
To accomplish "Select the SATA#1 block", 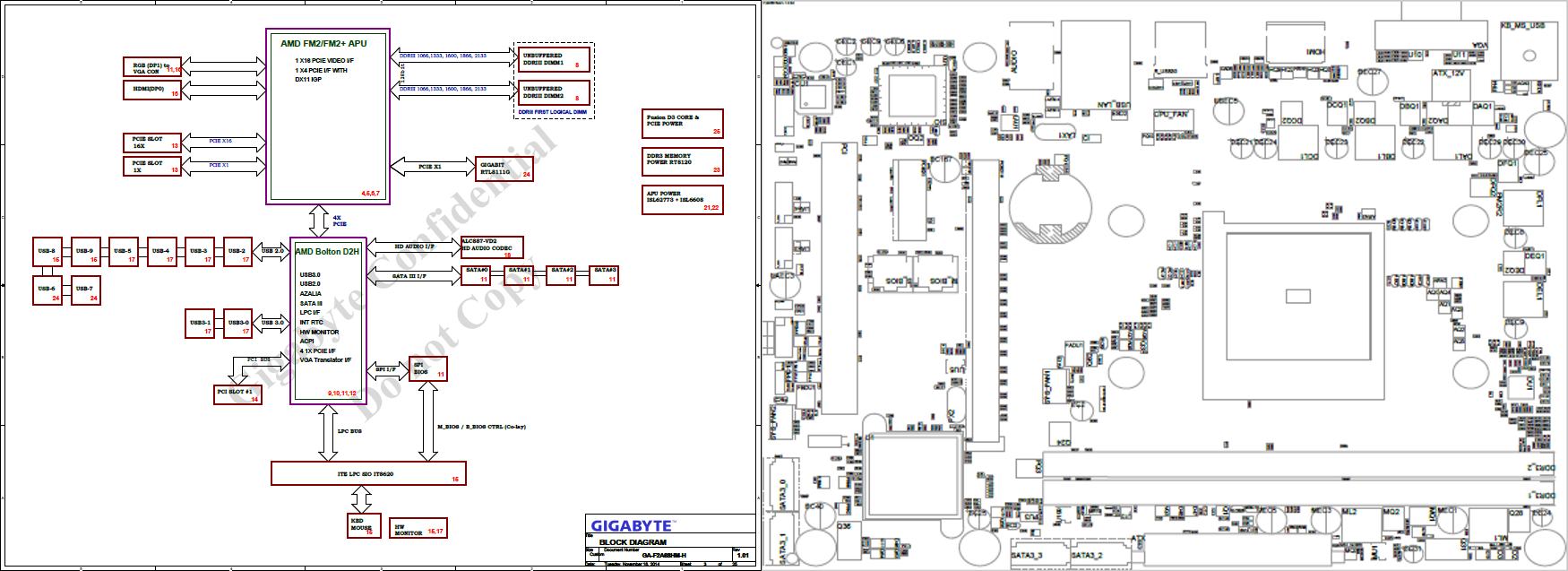I will coord(518,275).
